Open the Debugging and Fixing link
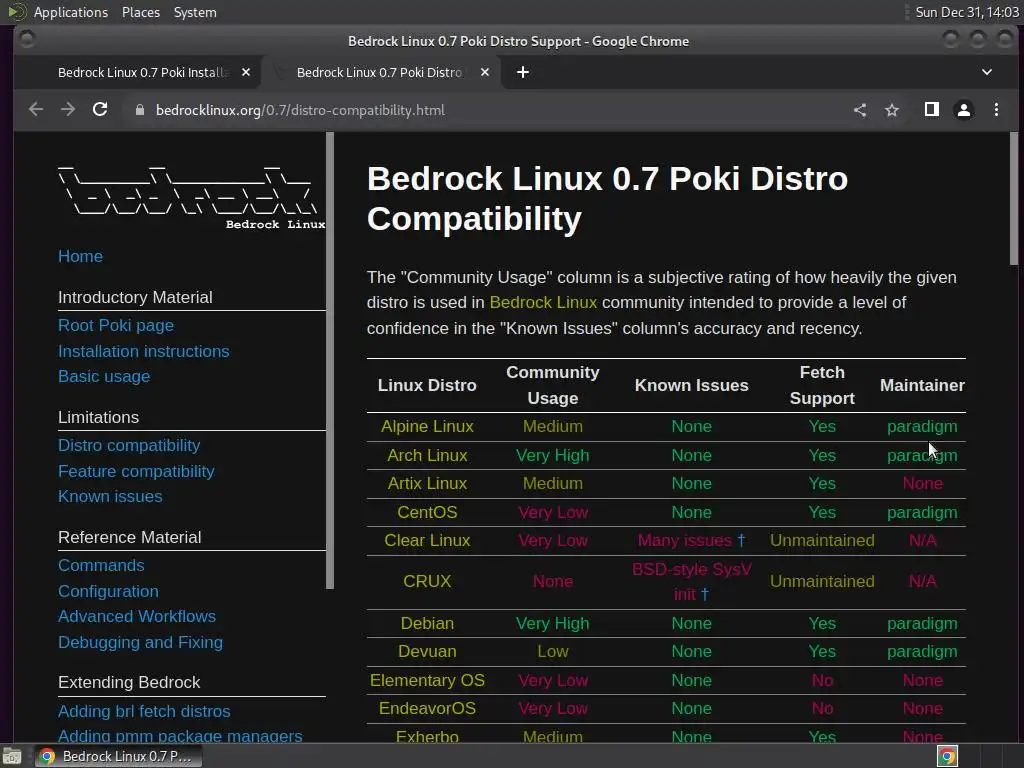Image resolution: width=1024 pixels, height=768 pixels. coord(140,643)
